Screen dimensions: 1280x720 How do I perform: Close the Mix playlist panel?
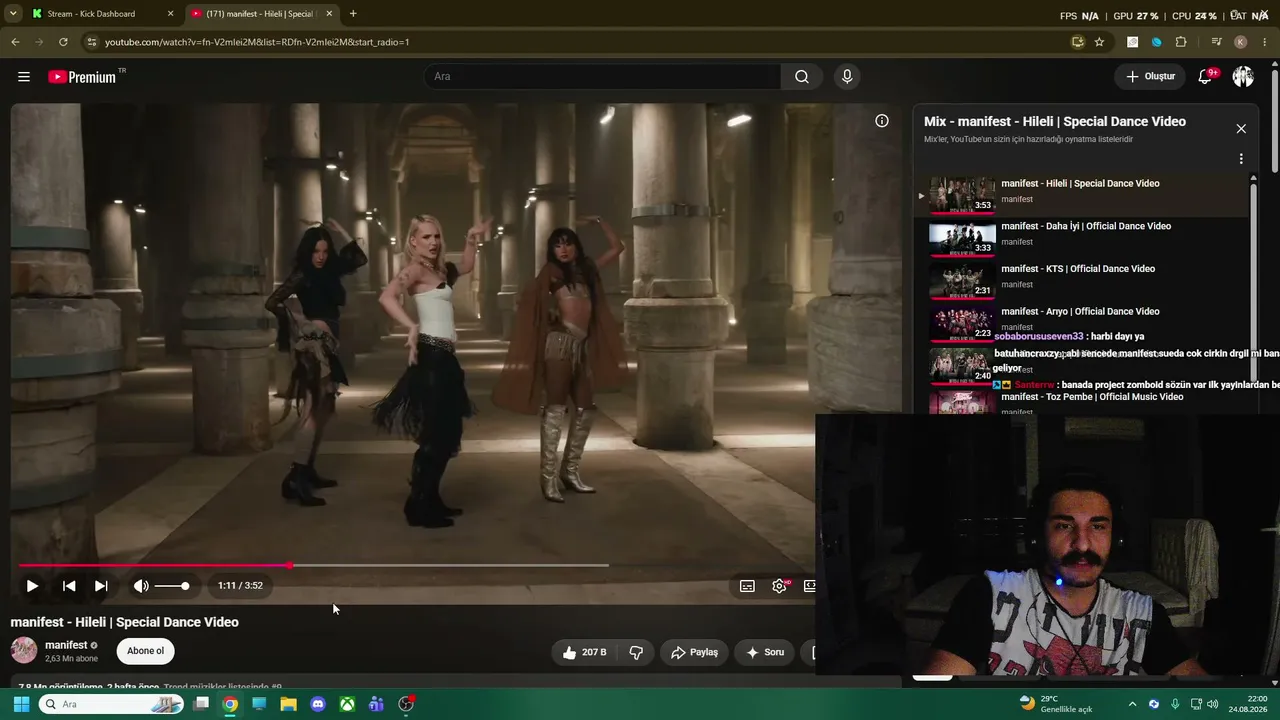coord(1241,129)
